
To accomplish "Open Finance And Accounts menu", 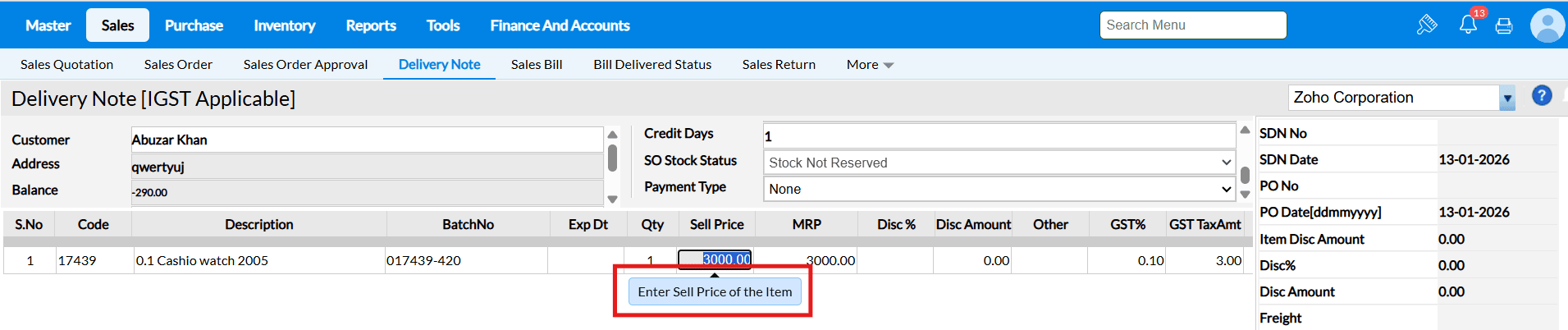I will pos(560,25).
